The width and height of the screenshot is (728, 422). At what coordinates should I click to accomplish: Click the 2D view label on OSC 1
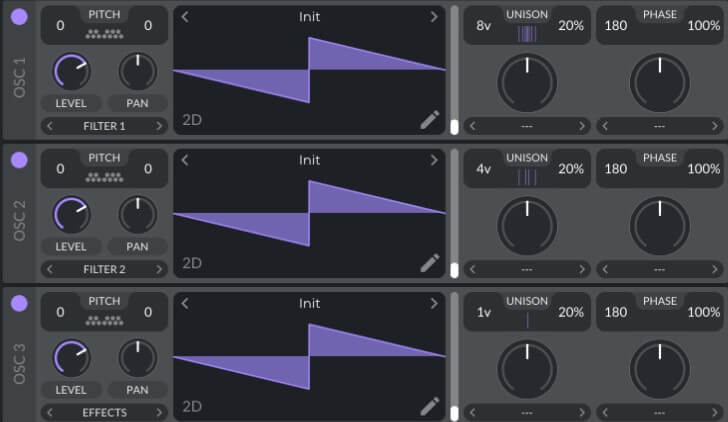click(x=192, y=120)
